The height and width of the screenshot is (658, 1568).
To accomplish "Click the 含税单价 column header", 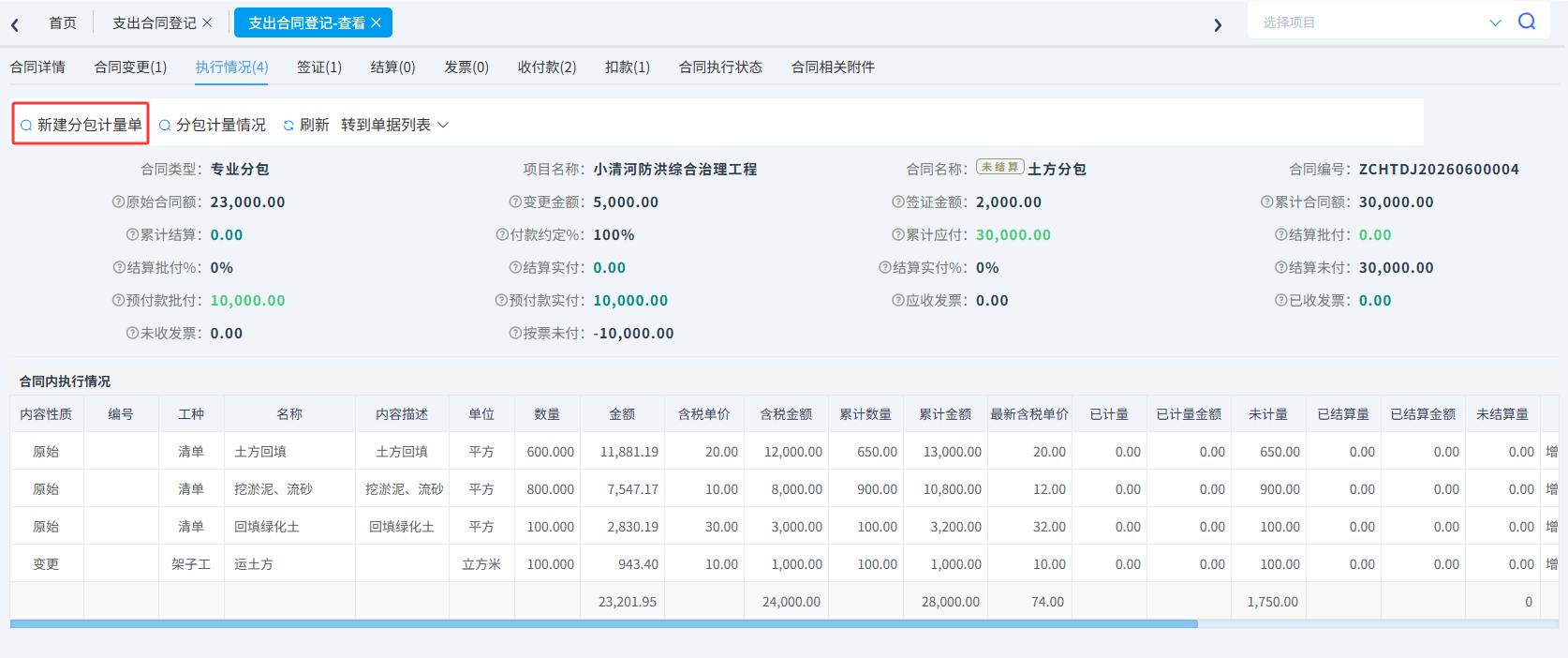I will [704, 413].
